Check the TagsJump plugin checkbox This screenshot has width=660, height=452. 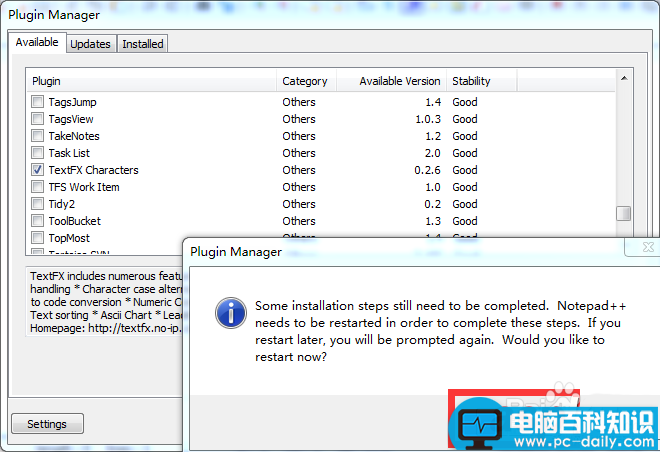click(x=38, y=102)
